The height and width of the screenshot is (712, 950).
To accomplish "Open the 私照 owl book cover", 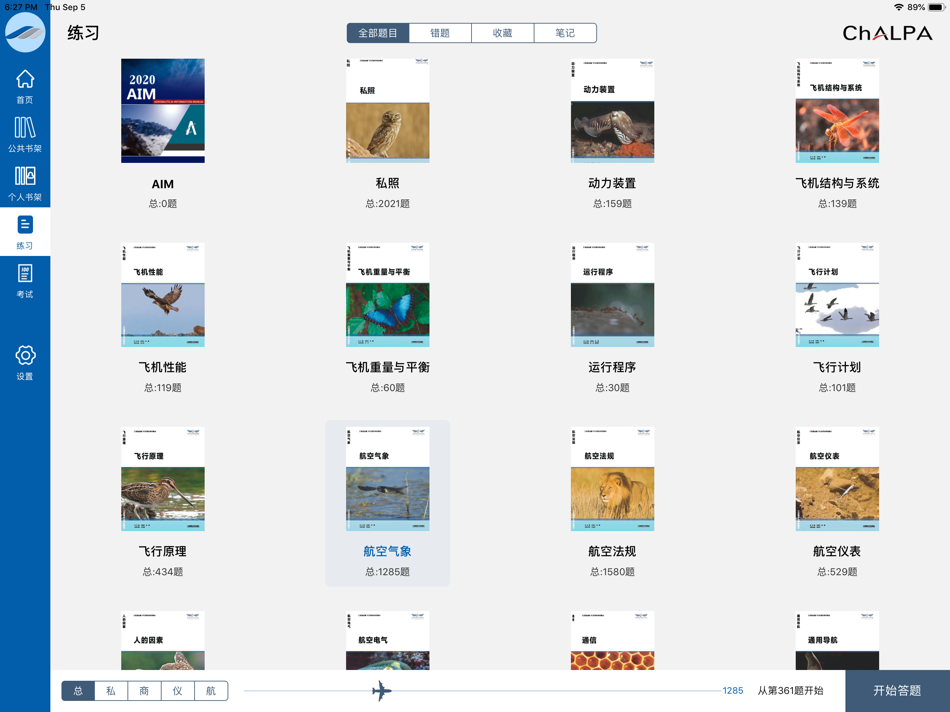I will pos(388,111).
